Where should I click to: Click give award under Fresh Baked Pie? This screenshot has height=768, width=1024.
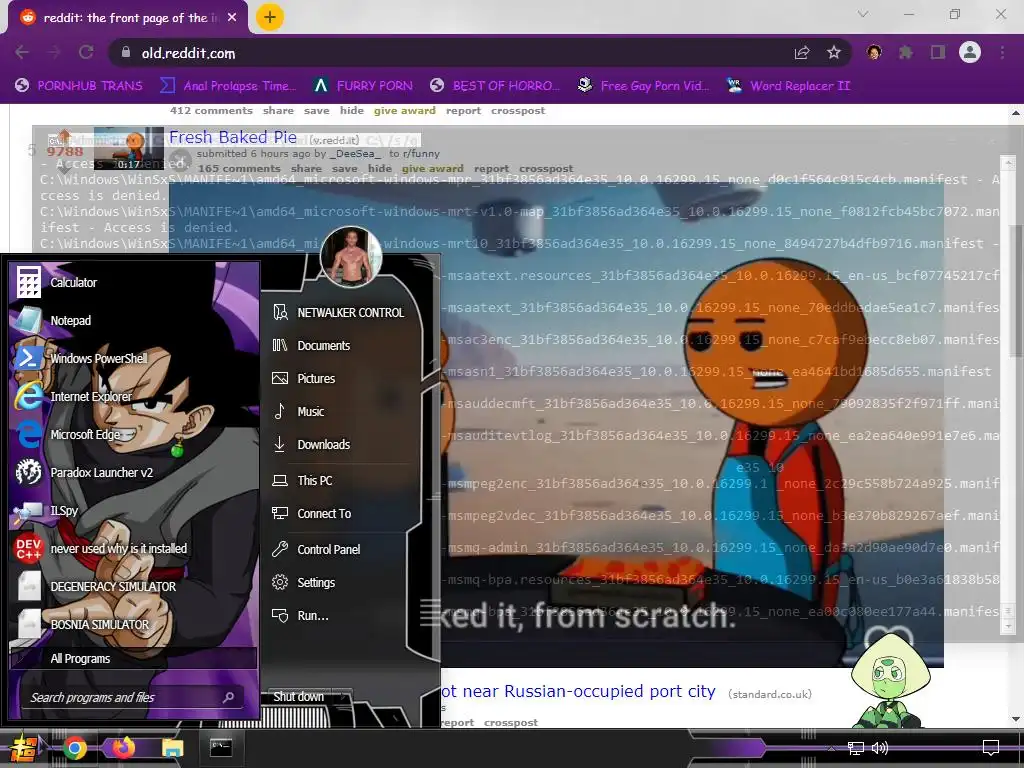point(432,168)
